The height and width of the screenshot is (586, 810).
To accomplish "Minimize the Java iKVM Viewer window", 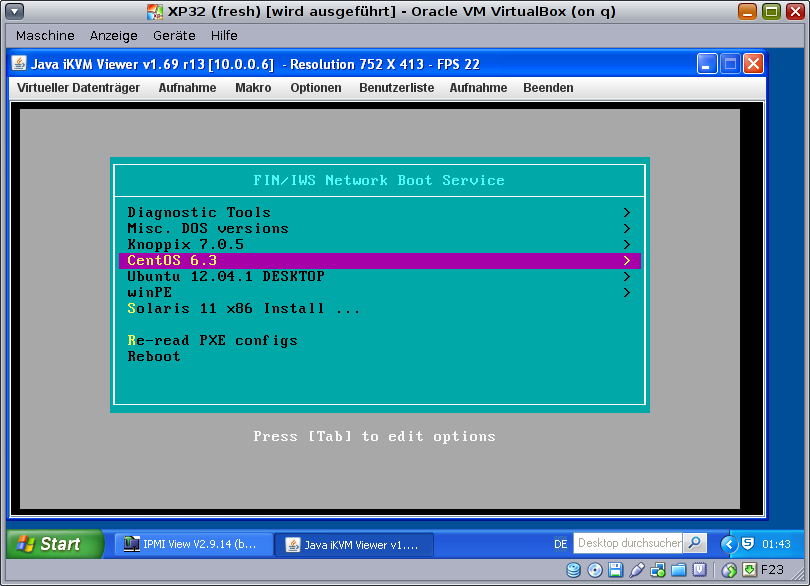I will [707, 64].
